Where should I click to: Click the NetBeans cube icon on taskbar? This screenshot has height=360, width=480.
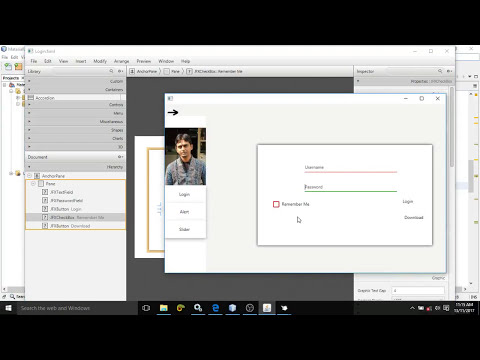(233, 308)
